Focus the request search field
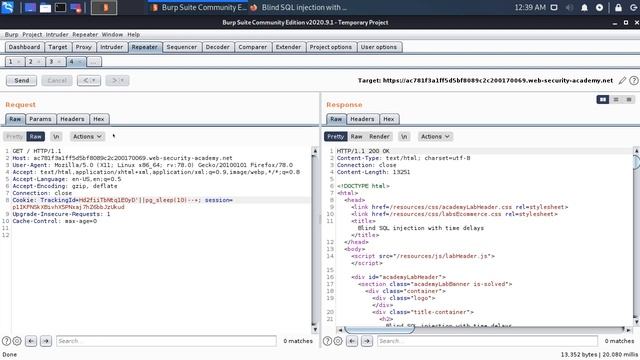The height and width of the screenshot is (360, 640). tap(166, 341)
